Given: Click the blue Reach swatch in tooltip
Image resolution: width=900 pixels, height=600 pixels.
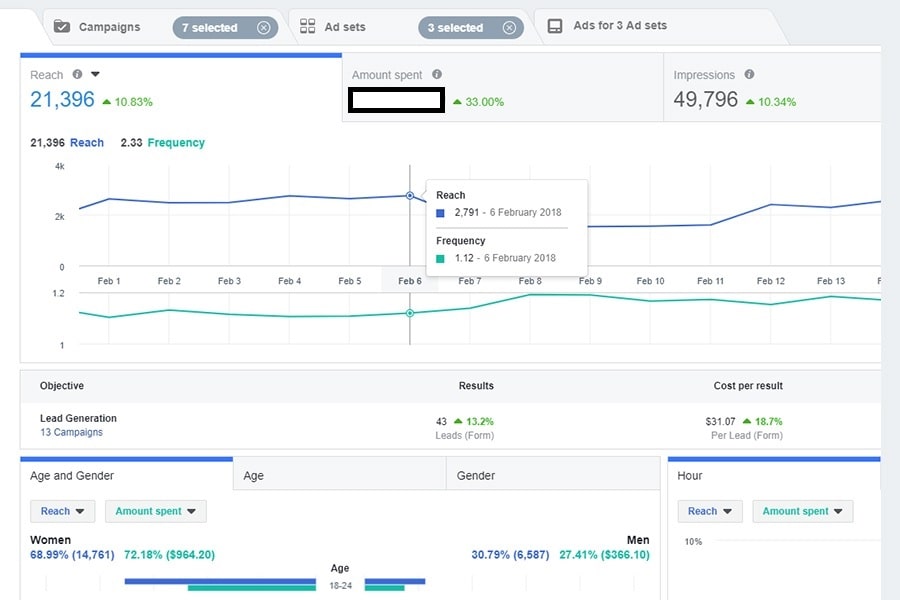Looking at the screenshot, I should coord(440,213).
